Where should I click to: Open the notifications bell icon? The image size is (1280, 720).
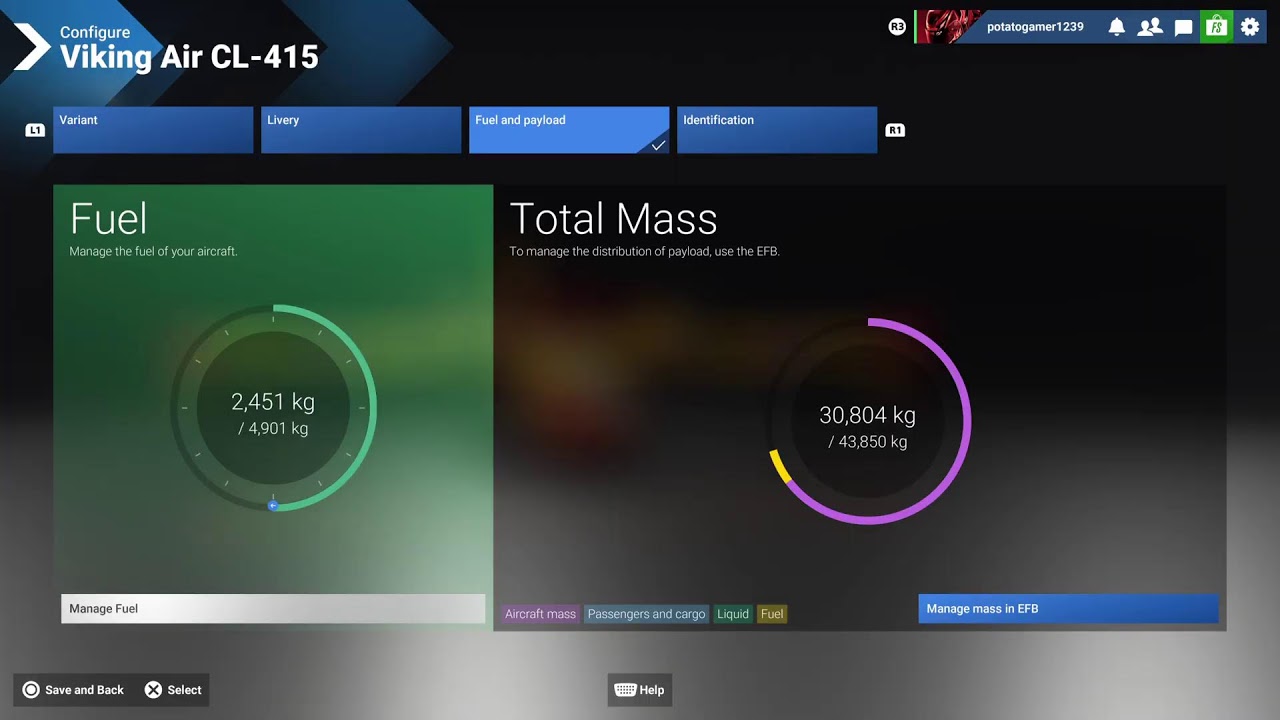1117,27
